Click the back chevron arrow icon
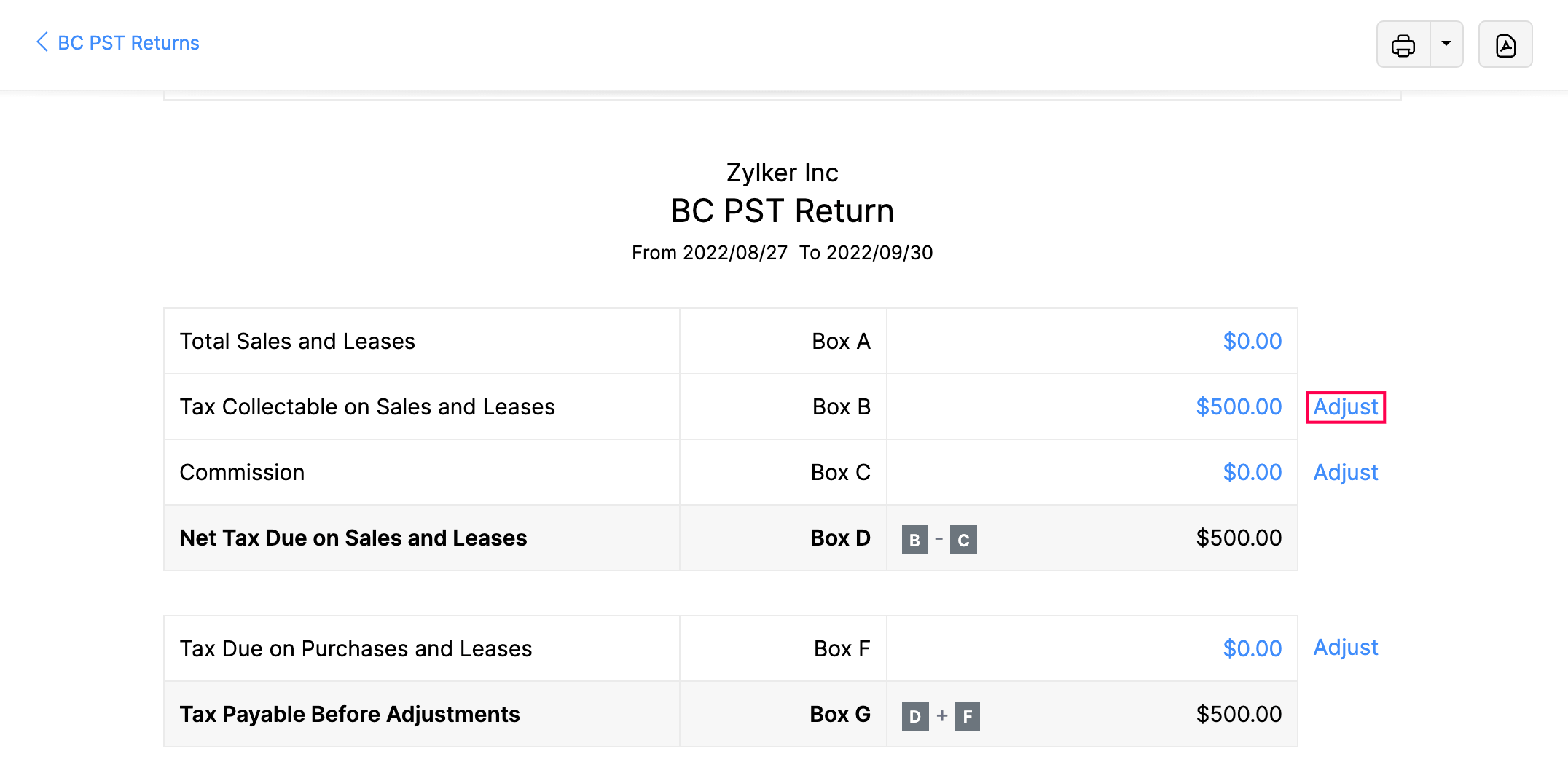This screenshot has width=1568, height=778. [42, 42]
